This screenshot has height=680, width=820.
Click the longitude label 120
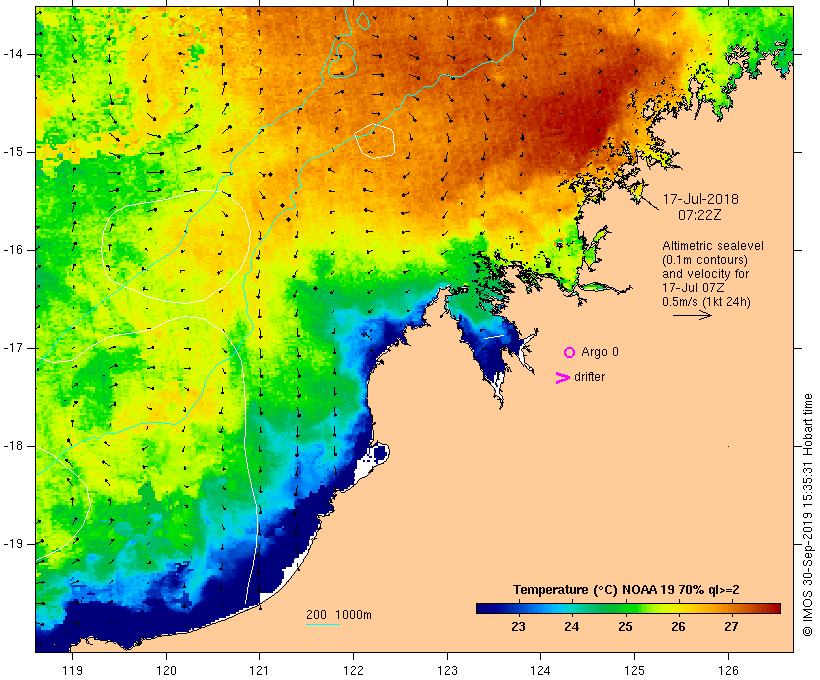tap(166, 671)
